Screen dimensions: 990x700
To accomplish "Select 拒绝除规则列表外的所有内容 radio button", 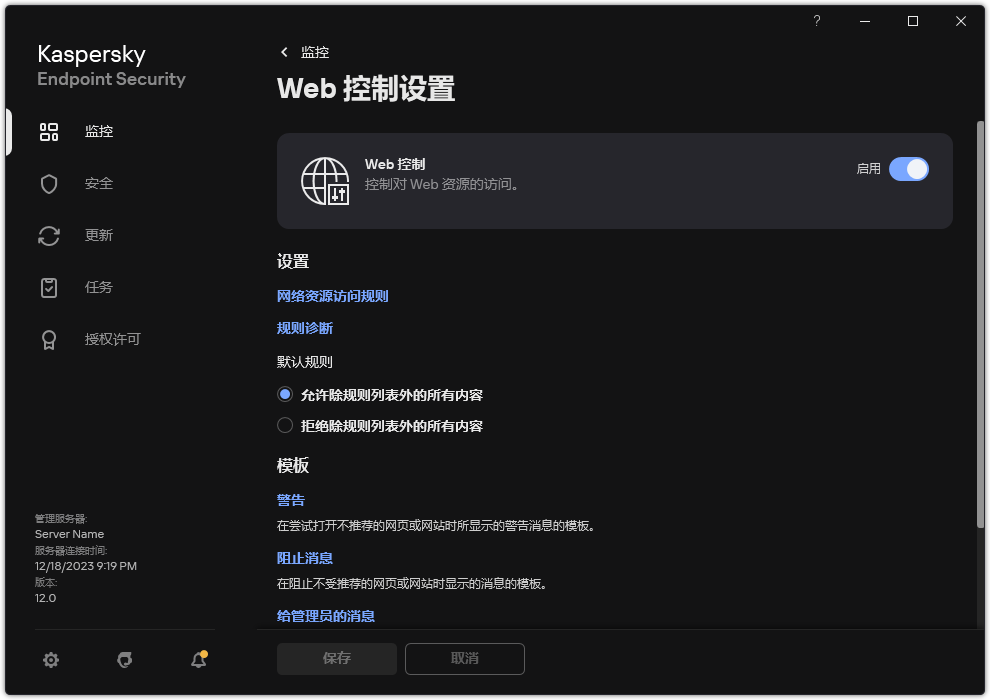I will point(285,425).
